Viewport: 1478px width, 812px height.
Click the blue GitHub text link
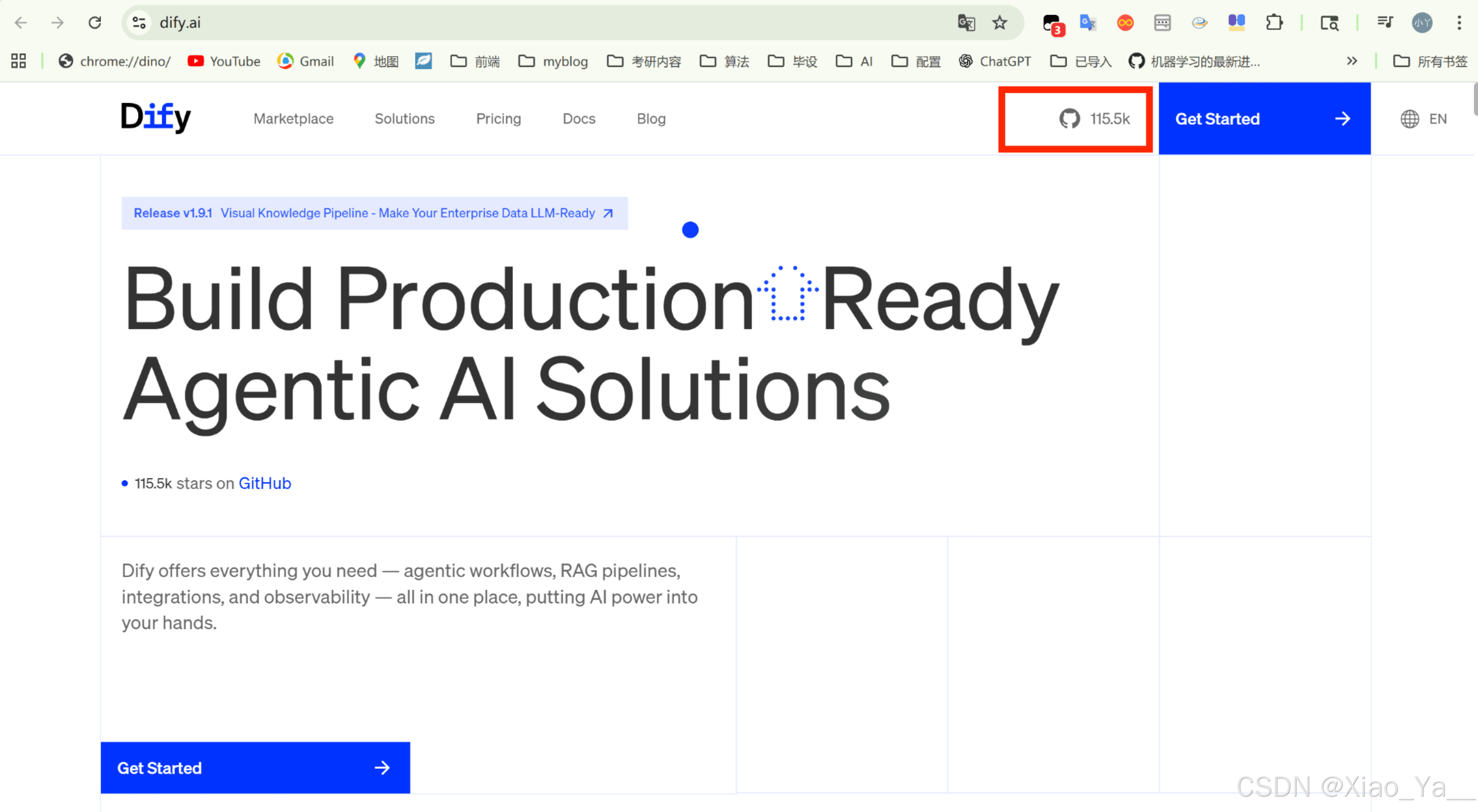click(x=264, y=483)
